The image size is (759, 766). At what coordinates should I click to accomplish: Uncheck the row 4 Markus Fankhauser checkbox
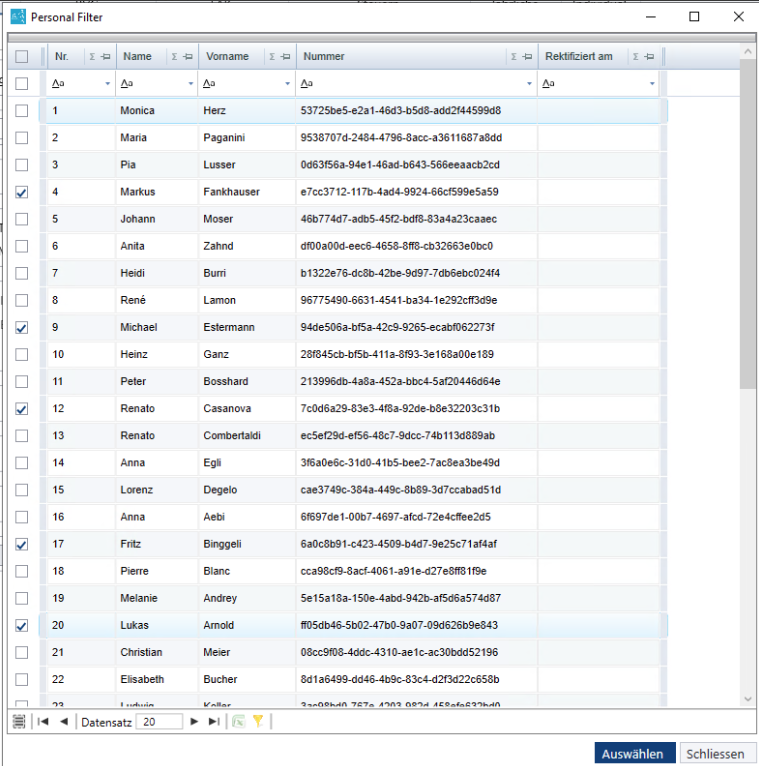click(21, 192)
